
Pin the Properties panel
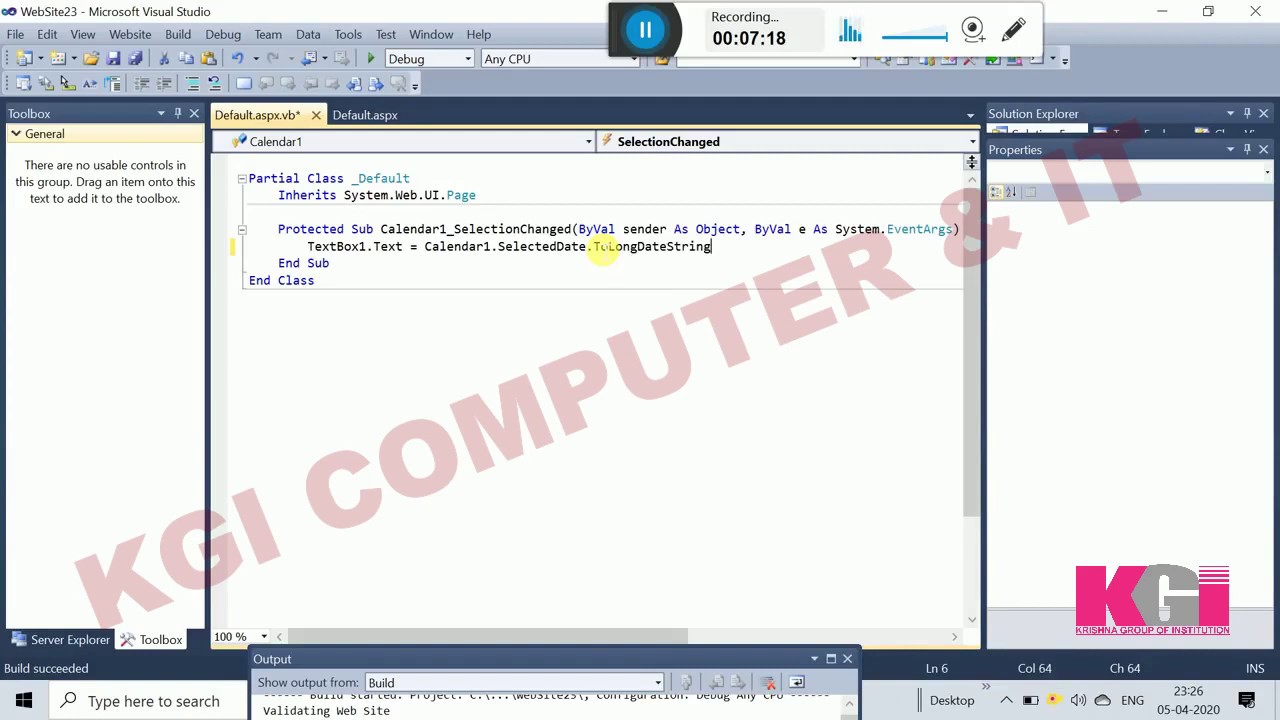tap(1247, 149)
